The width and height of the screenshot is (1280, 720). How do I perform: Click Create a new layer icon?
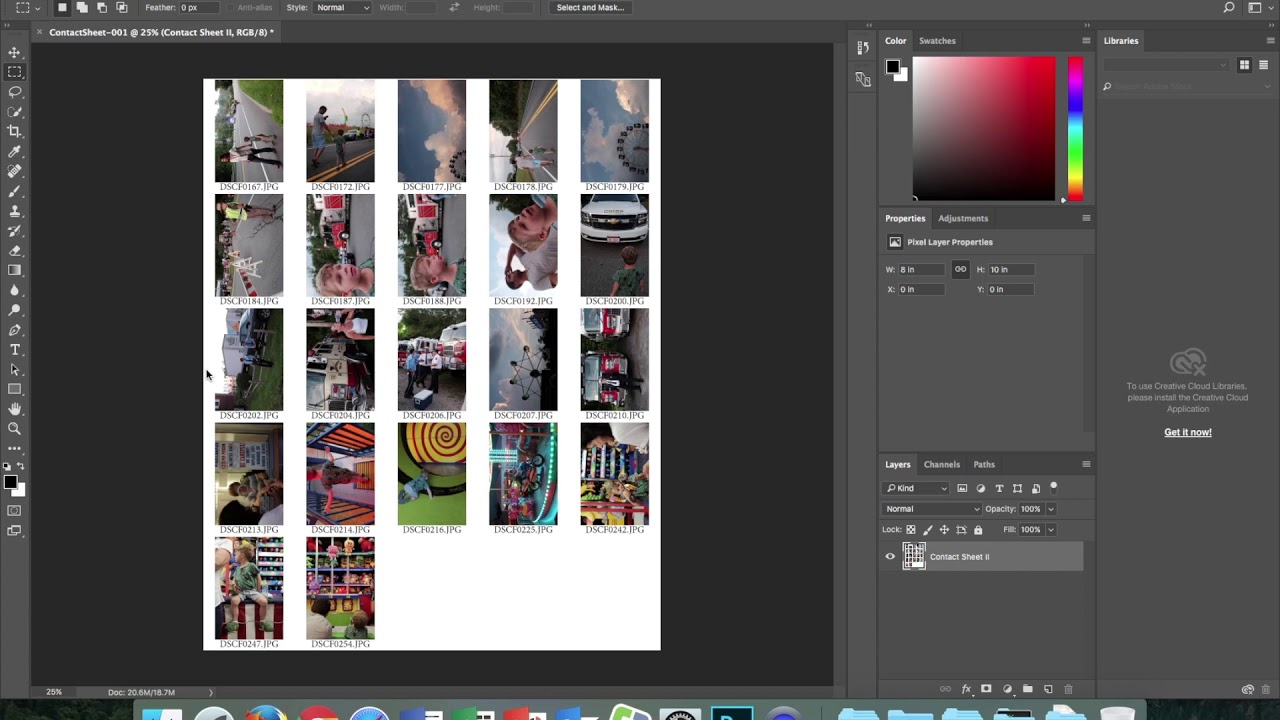coord(1048,689)
